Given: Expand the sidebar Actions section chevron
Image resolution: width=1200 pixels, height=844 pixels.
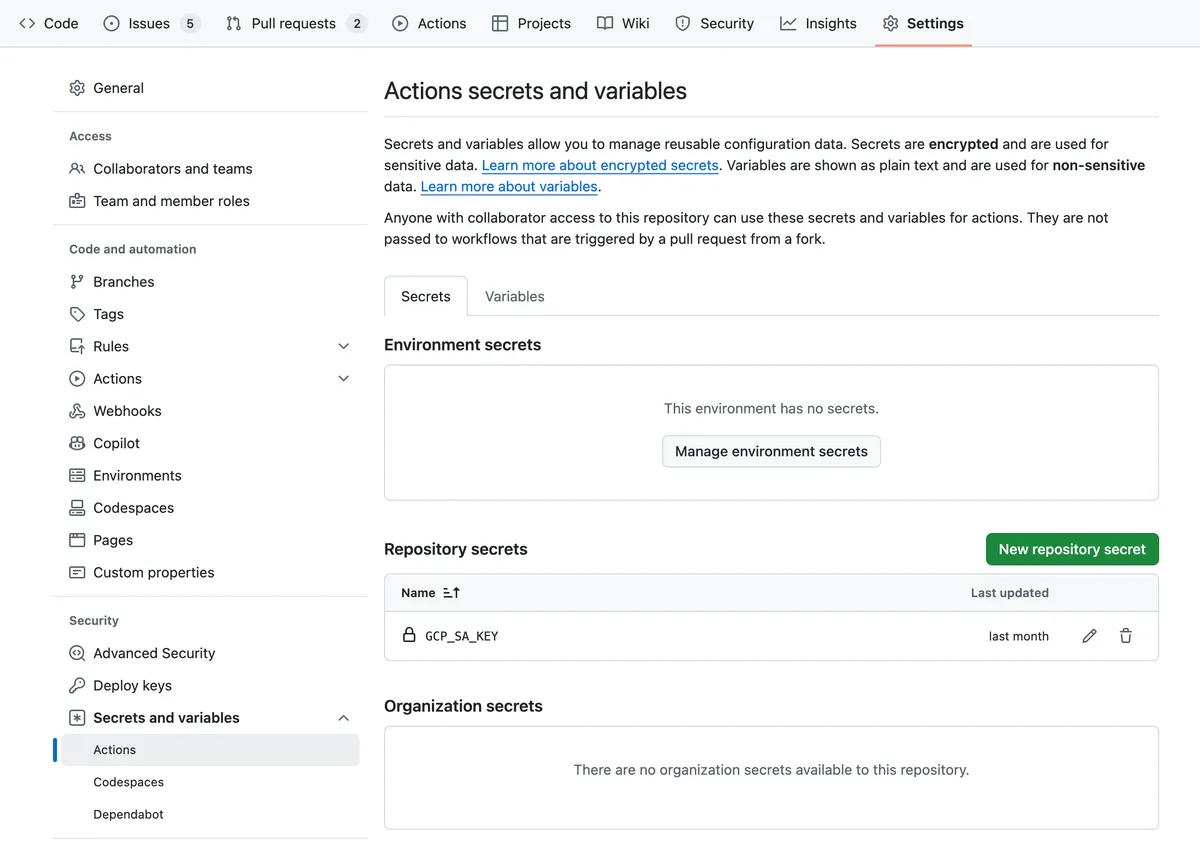Looking at the screenshot, I should point(344,379).
